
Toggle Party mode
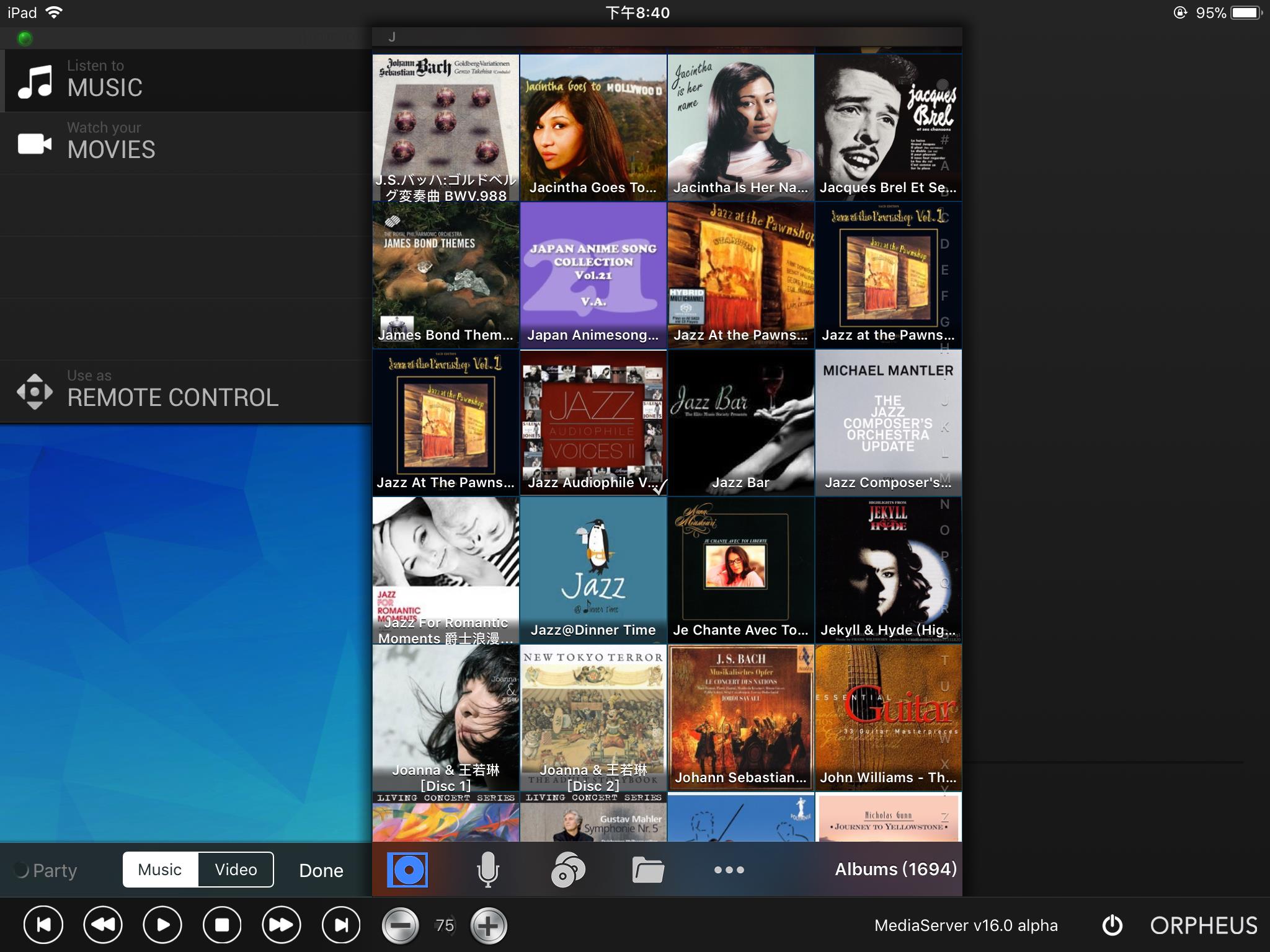point(46,870)
